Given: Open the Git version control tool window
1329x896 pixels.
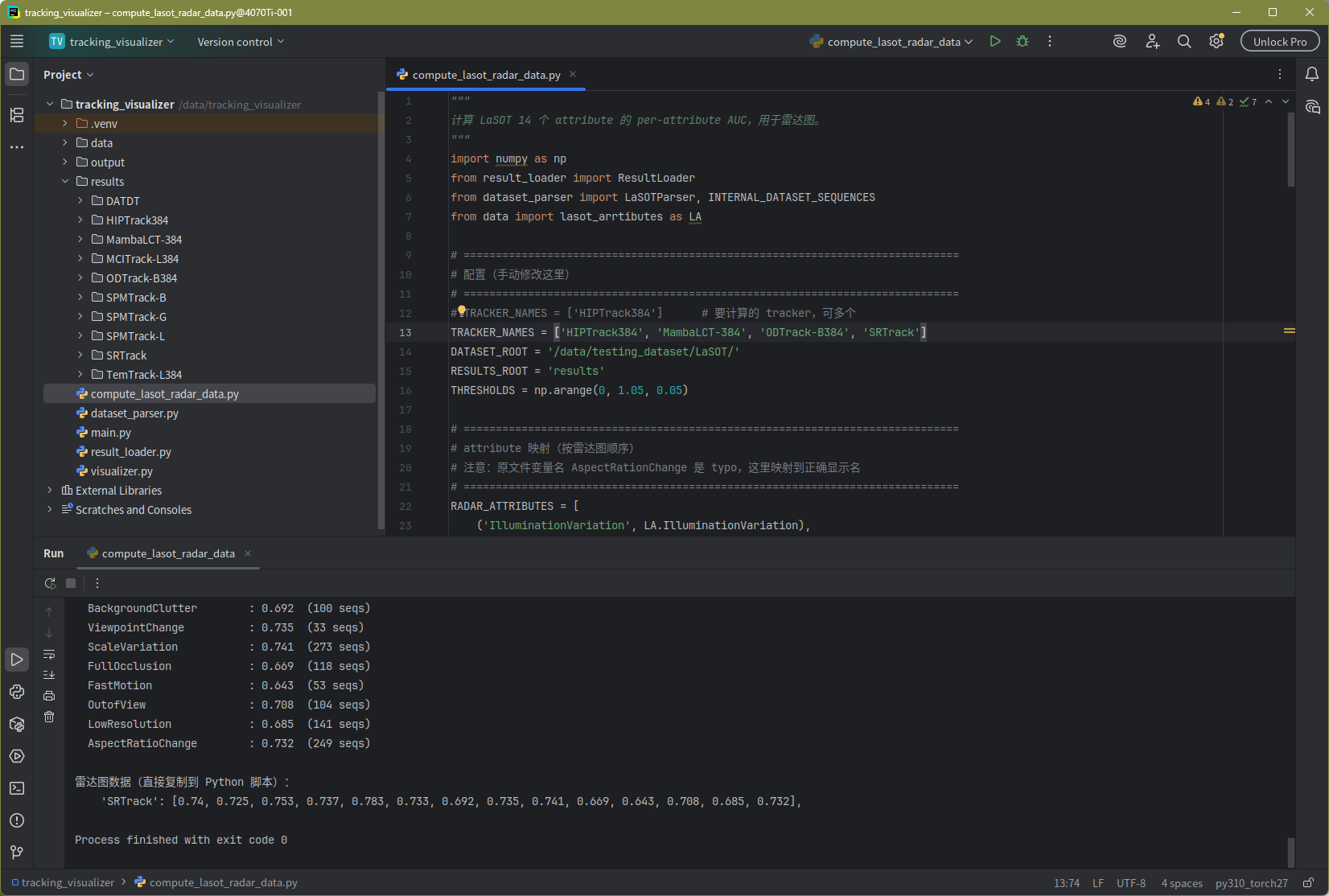Looking at the screenshot, I should (17, 853).
